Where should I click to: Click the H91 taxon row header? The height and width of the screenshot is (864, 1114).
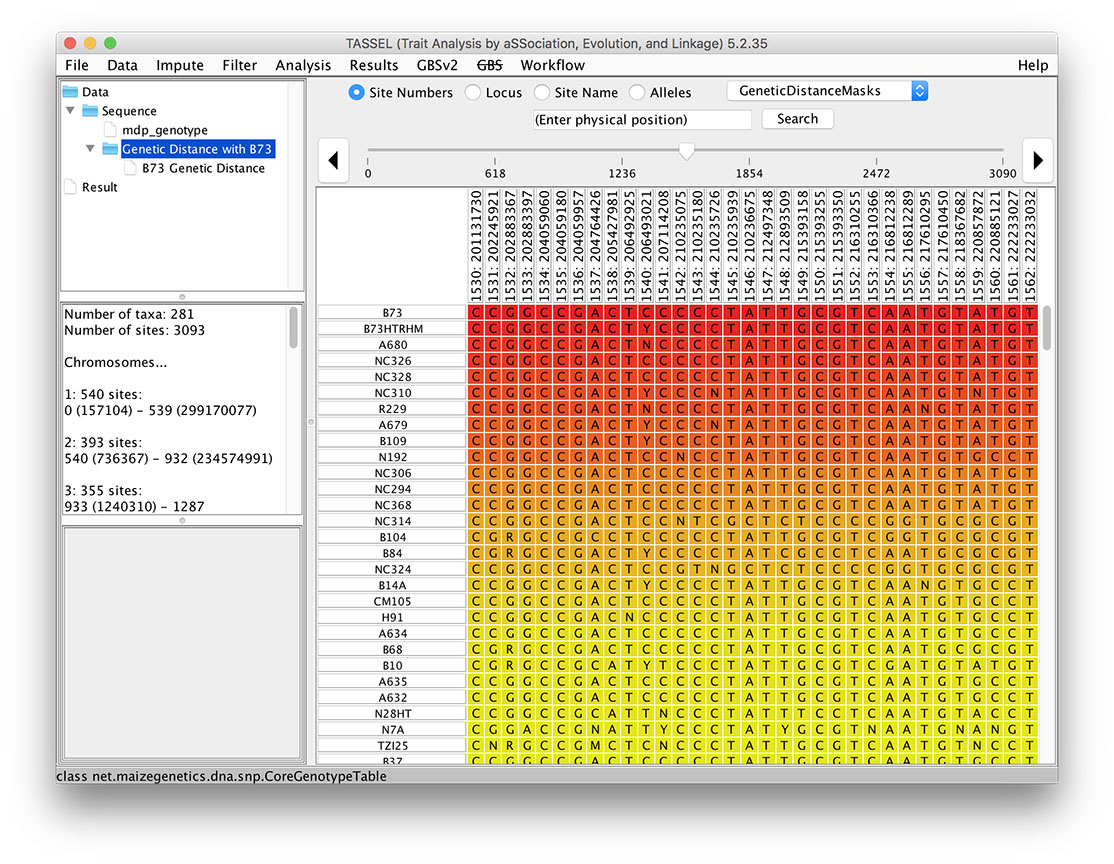click(392, 617)
